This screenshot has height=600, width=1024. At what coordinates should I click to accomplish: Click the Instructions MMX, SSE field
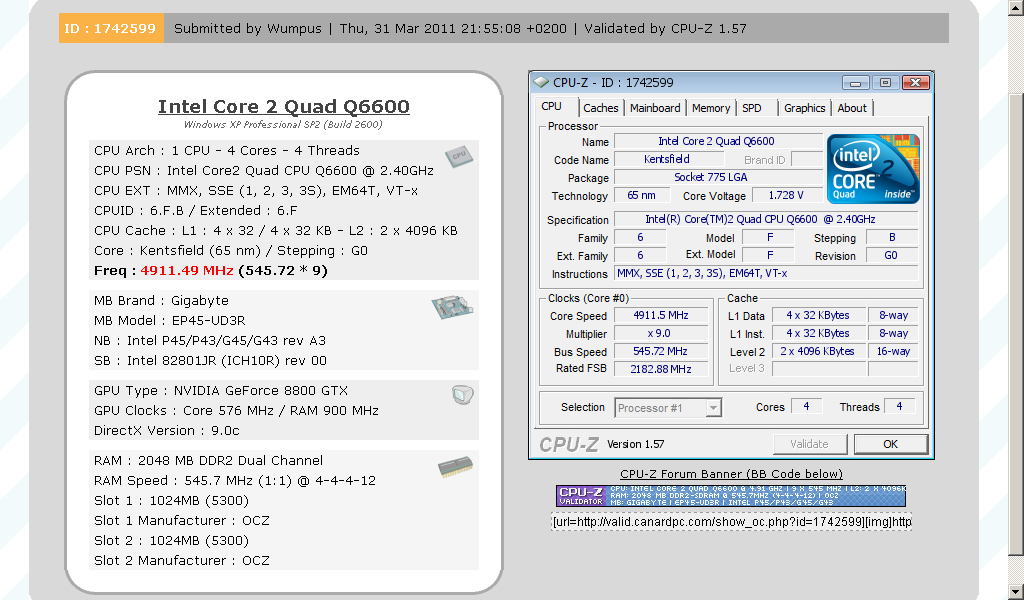(x=766, y=274)
